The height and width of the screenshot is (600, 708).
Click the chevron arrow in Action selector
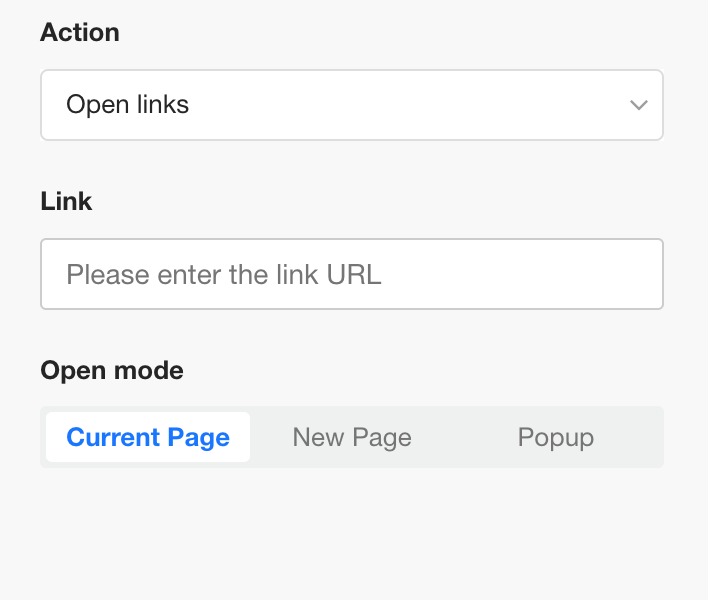(639, 105)
